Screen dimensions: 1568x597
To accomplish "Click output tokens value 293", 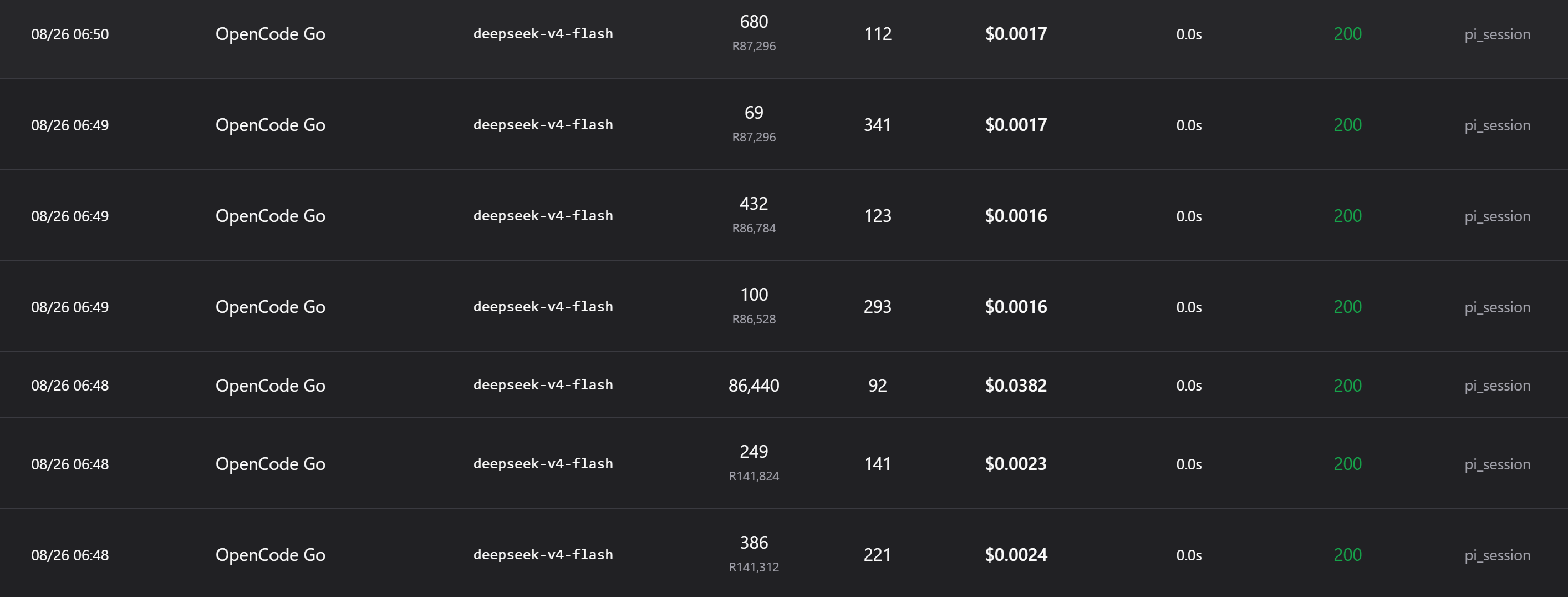I will pyautogui.click(x=877, y=306).
